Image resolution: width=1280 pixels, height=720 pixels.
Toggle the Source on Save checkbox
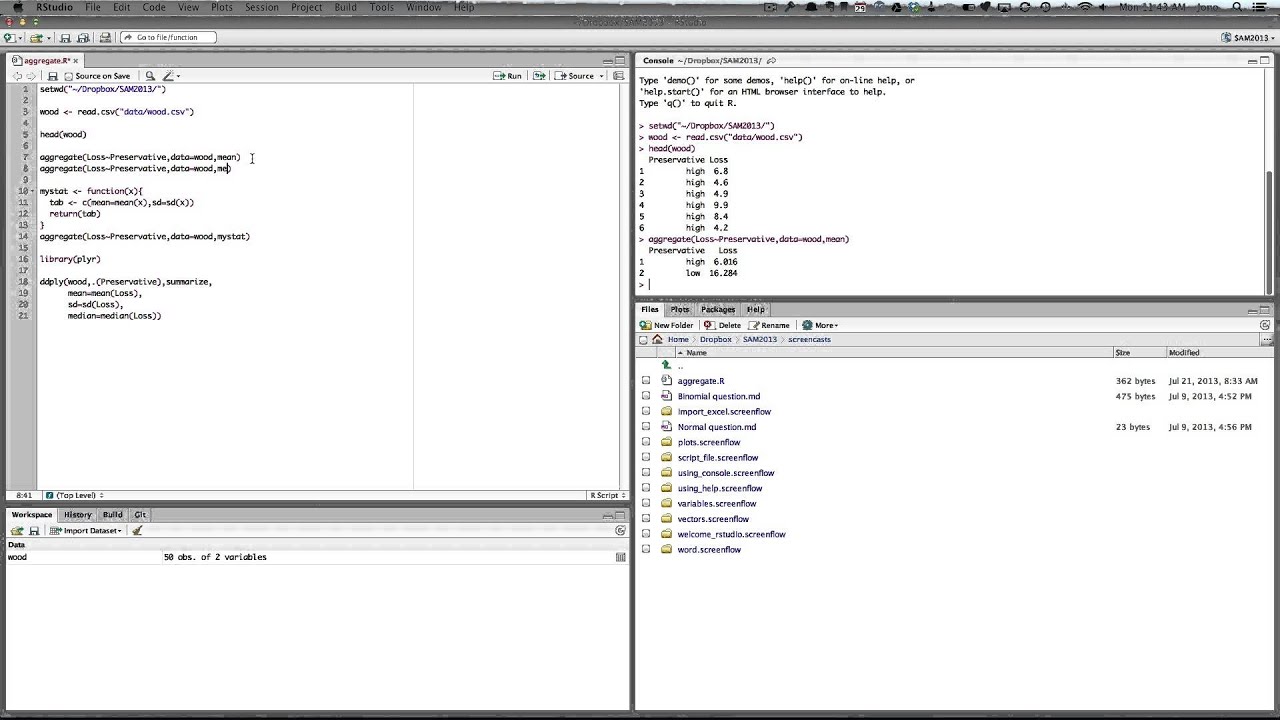69,76
